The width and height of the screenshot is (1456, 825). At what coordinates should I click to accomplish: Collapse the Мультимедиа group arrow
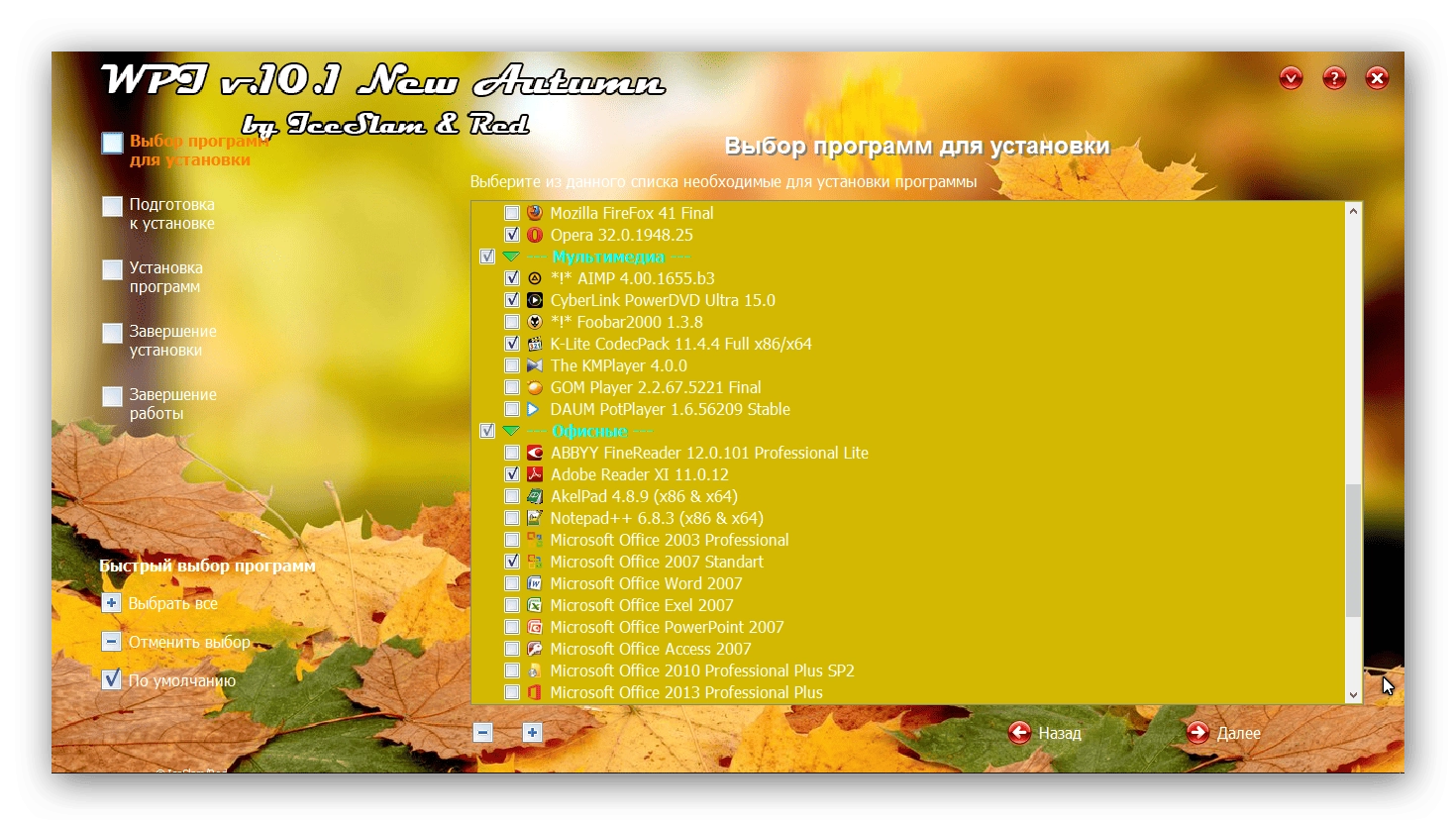[511, 257]
